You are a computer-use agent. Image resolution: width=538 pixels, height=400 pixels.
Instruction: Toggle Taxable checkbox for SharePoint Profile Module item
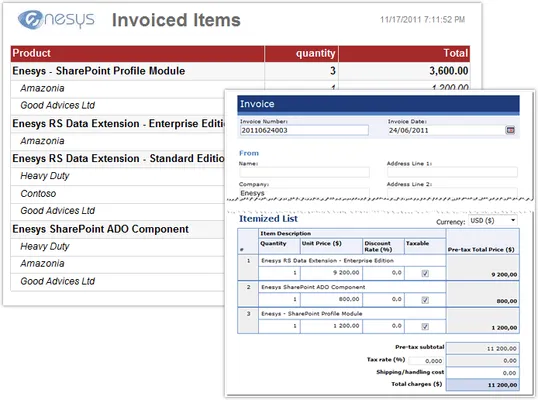(x=425, y=327)
